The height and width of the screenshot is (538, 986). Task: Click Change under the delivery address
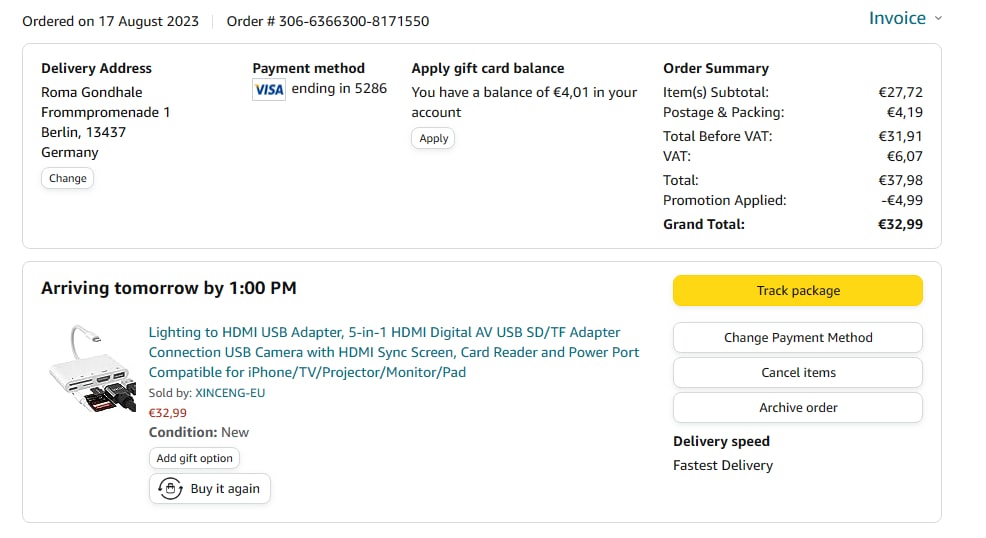pos(68,178)
